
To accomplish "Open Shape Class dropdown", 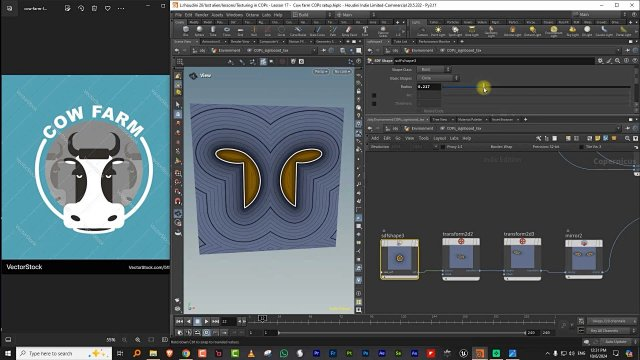I will [433, 69].
